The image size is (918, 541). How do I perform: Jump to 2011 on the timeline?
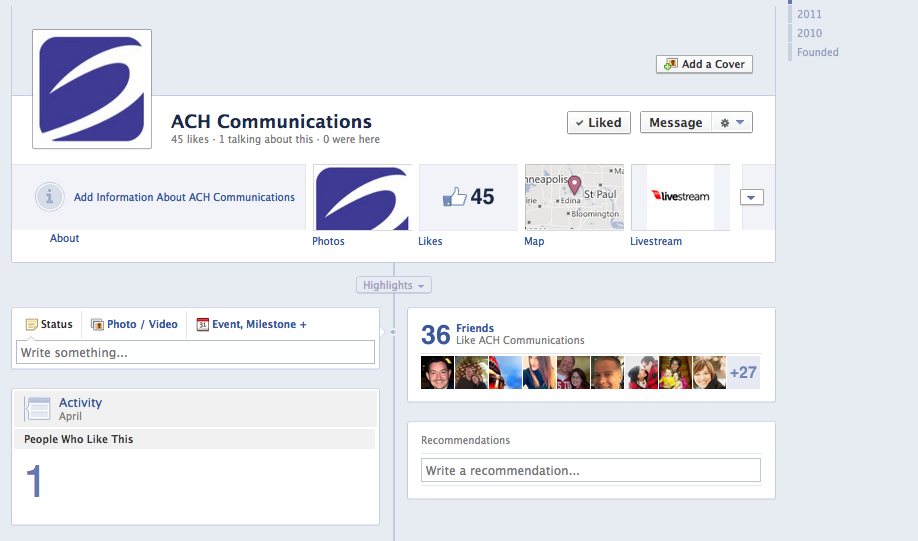pyautogui.click(x=809, y=14)
